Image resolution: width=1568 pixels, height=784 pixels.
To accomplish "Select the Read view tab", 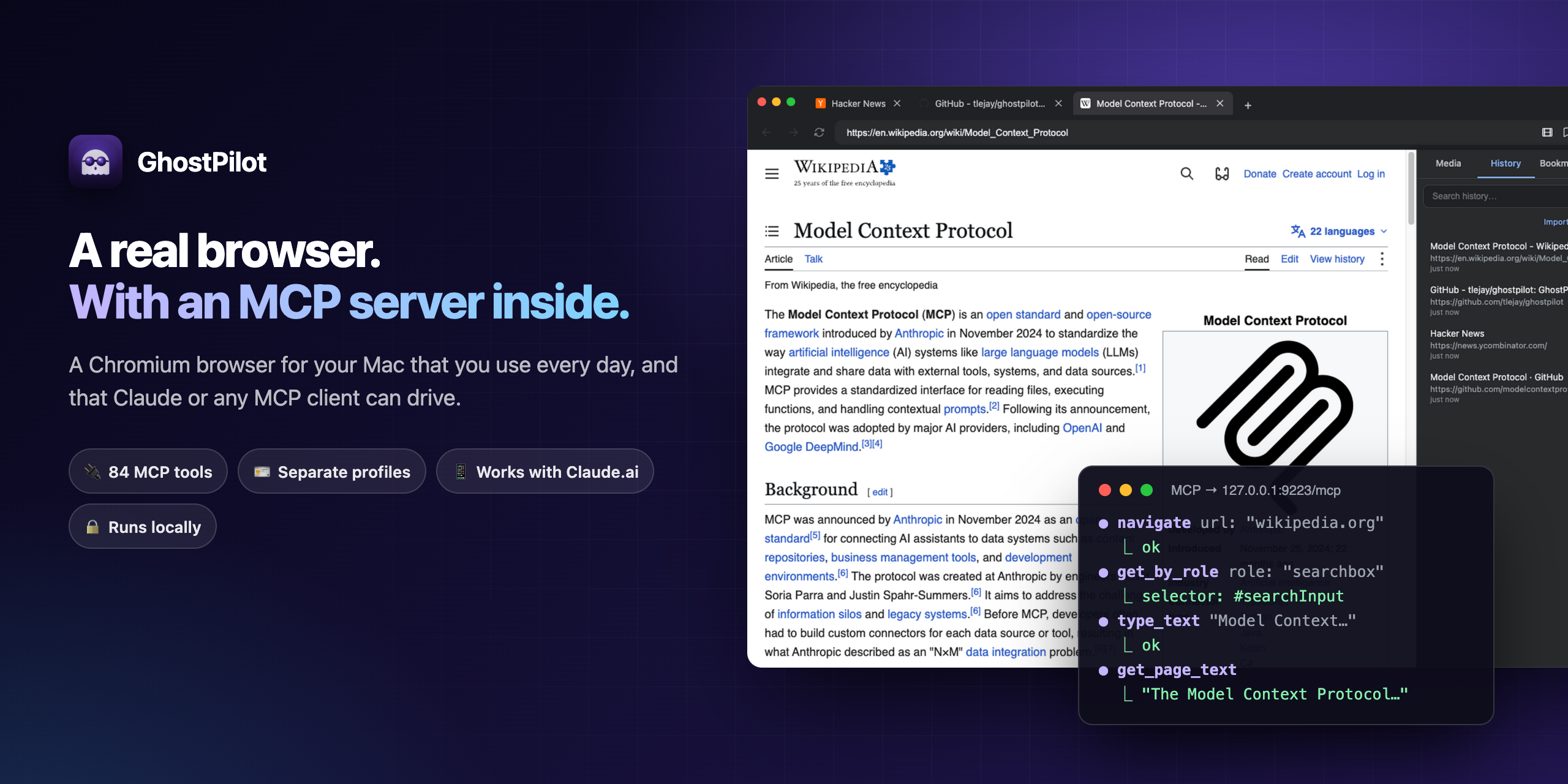I will click(x=1257, y=259).
